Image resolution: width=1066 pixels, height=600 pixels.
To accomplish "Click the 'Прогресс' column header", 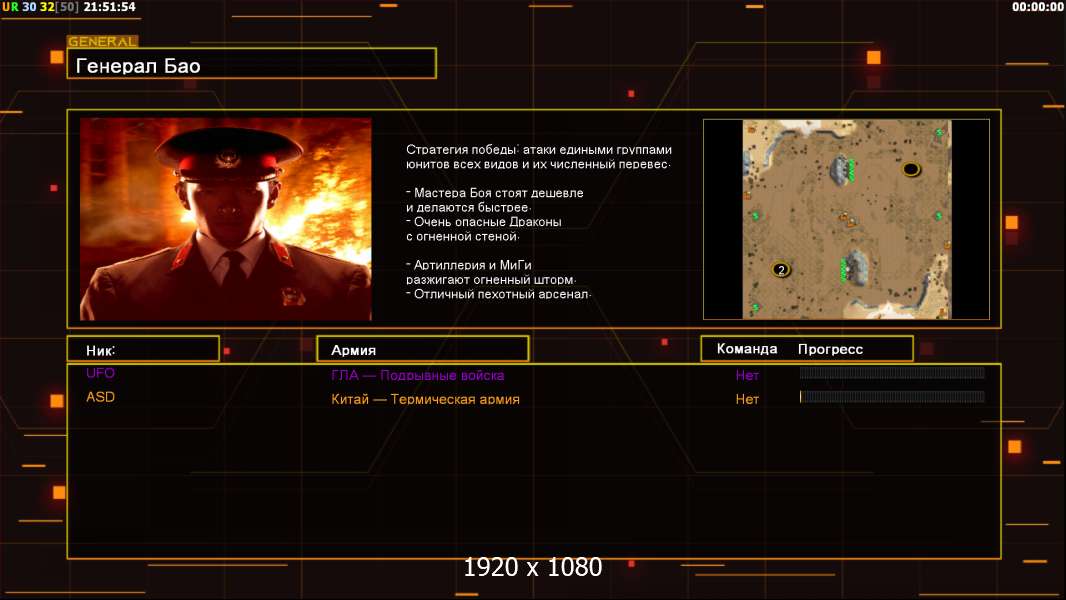I will click(x=830, y=349).
